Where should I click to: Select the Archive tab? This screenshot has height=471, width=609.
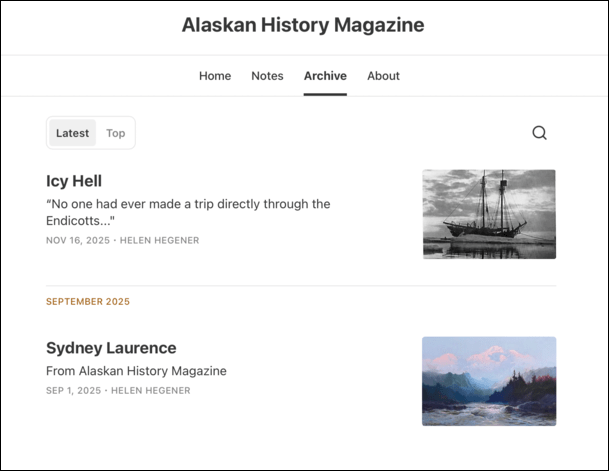(x=325, y=76)
